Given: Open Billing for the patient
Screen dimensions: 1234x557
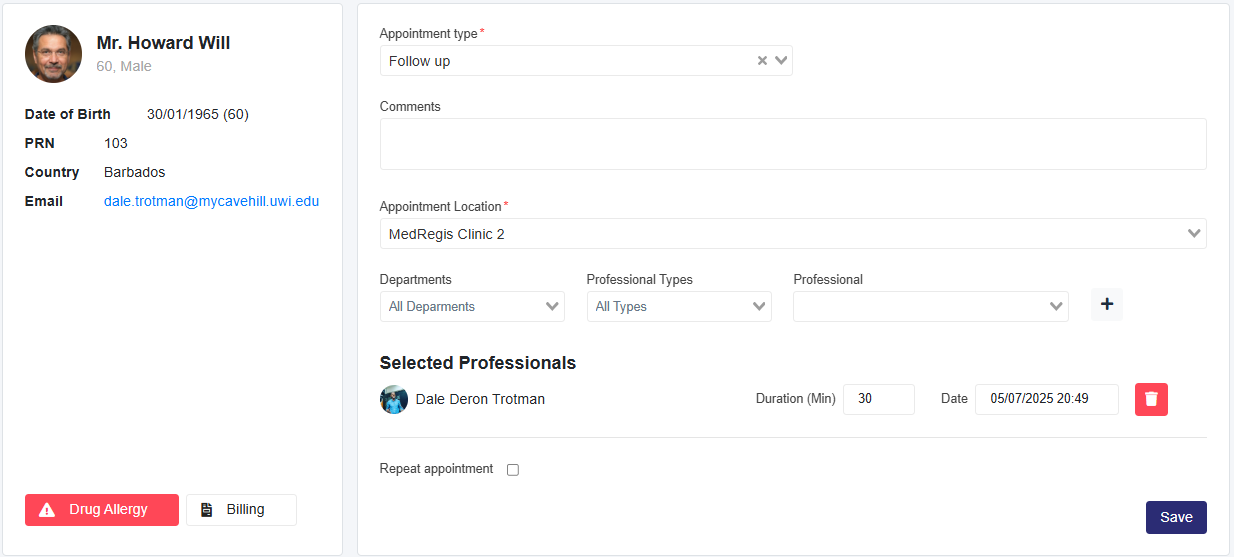Looking at the screenshot, I should [x=241, y=510].
